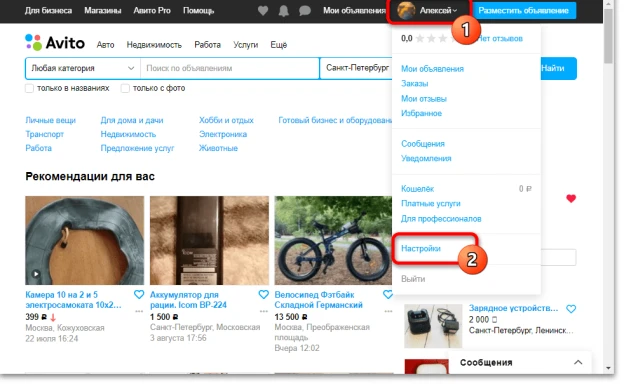624x384 pixels.
Task: Open Электроника category link
Action: click(x=223, y=134)
